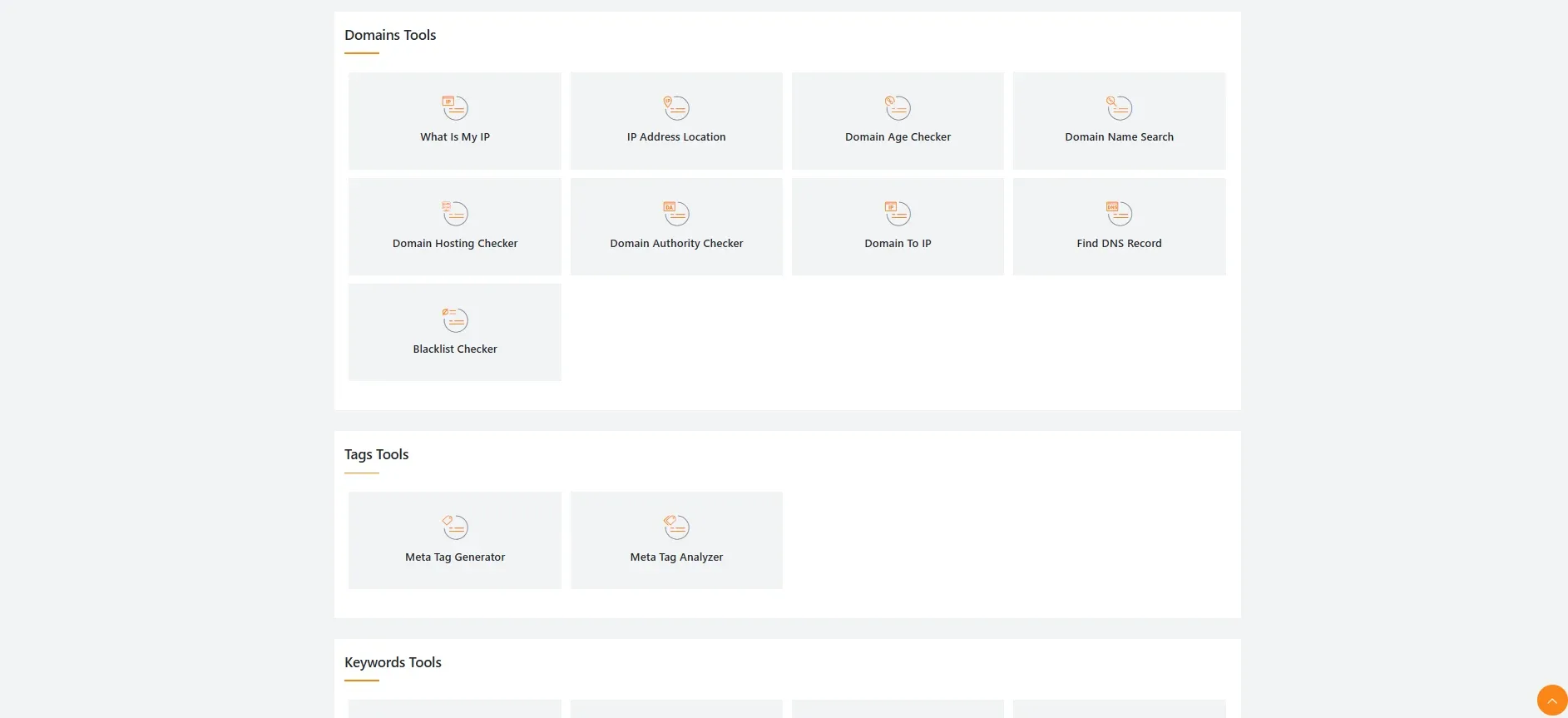Open the Domain To IP link
The image size is (1568, 718).
[x=898, y=243]
